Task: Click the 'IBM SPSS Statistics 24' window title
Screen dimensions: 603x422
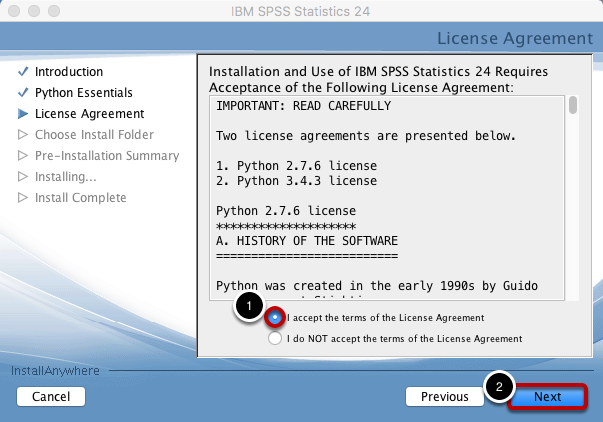Action: click(300, 11)
